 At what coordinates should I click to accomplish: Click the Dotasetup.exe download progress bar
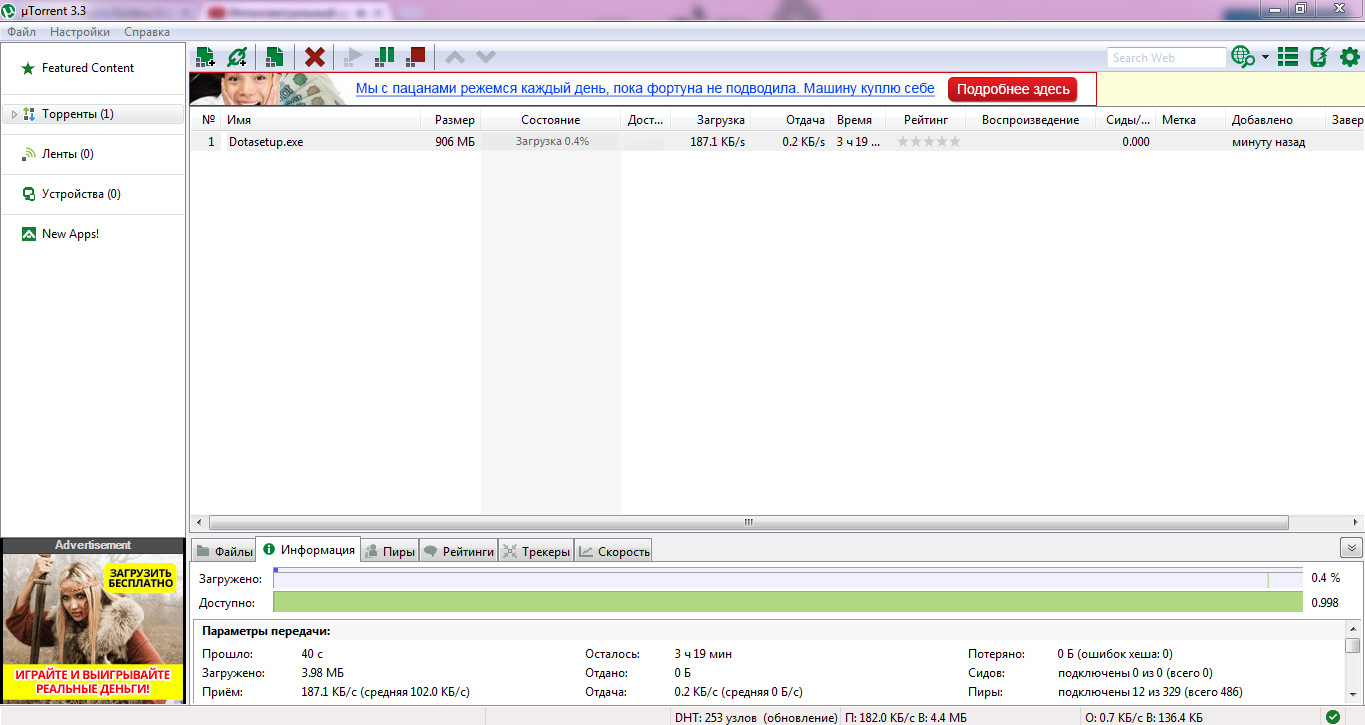click(551, 142)
